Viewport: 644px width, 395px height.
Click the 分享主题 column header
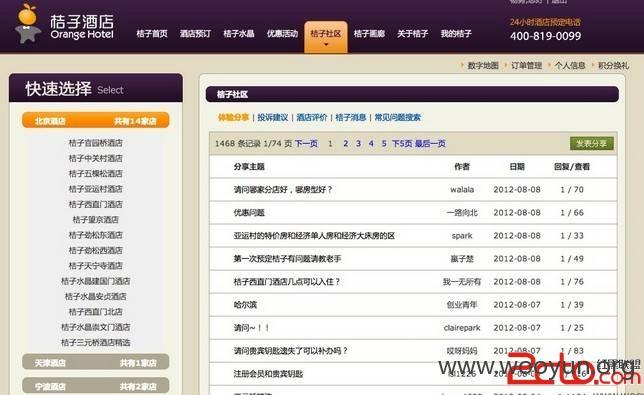tap(249, 167)
